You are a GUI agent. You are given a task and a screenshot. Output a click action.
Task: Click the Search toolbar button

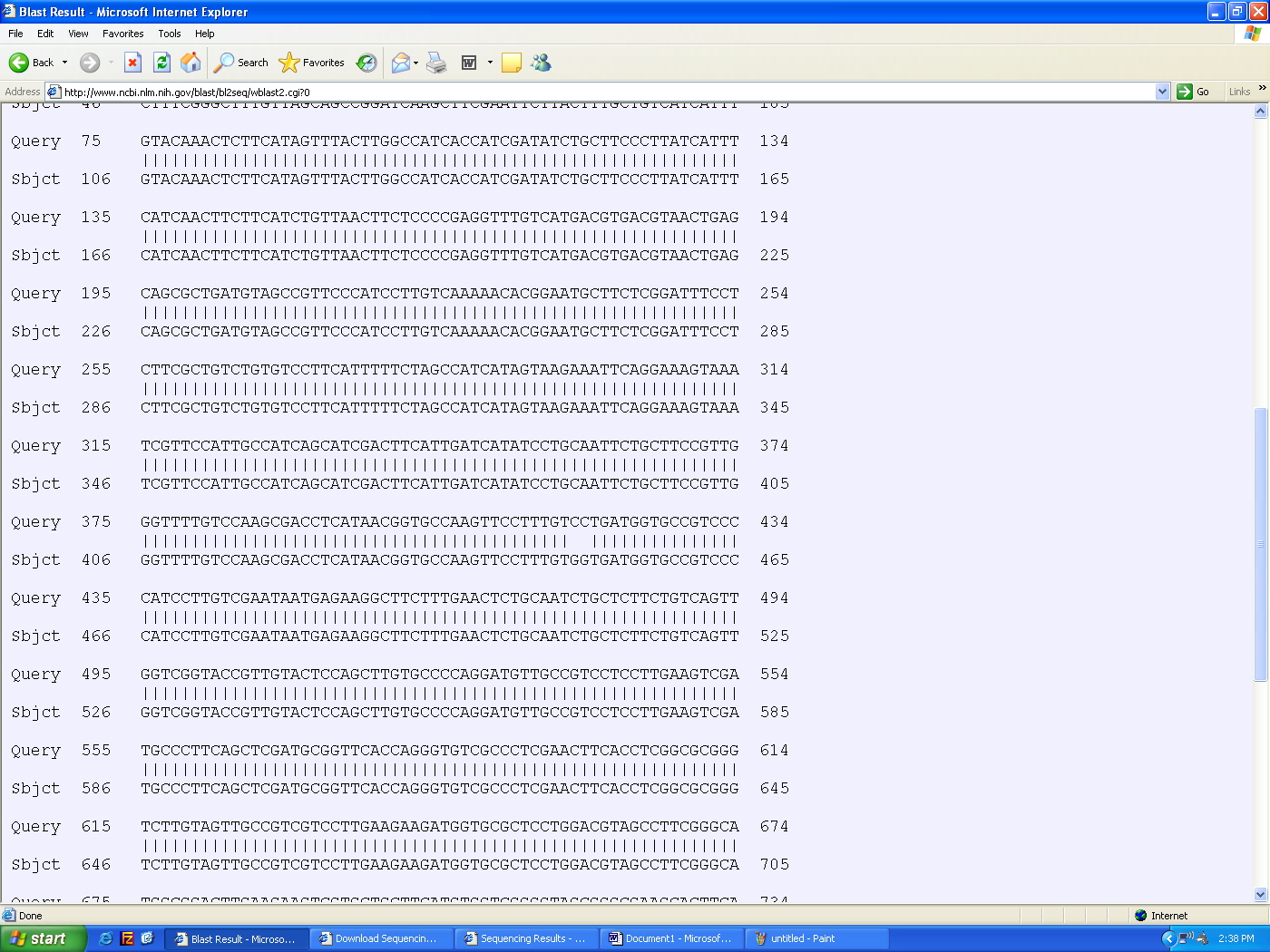(241, 63)
